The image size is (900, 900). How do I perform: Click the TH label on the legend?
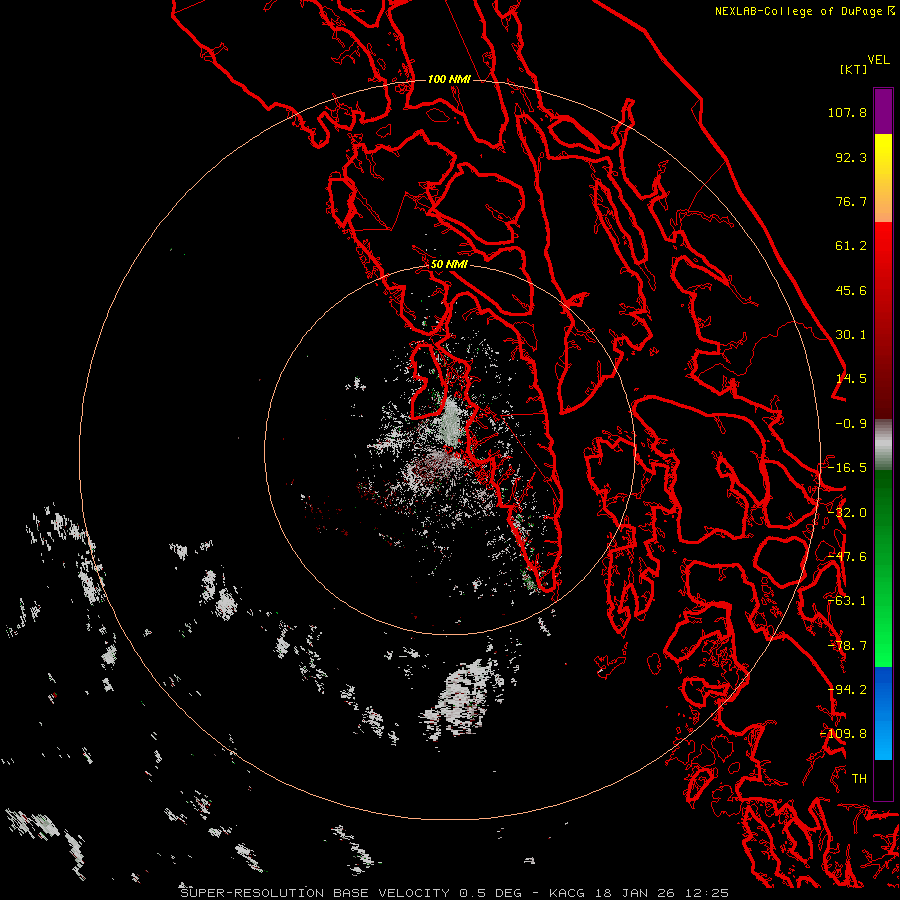pyautogui.click(x=859, y=779)
